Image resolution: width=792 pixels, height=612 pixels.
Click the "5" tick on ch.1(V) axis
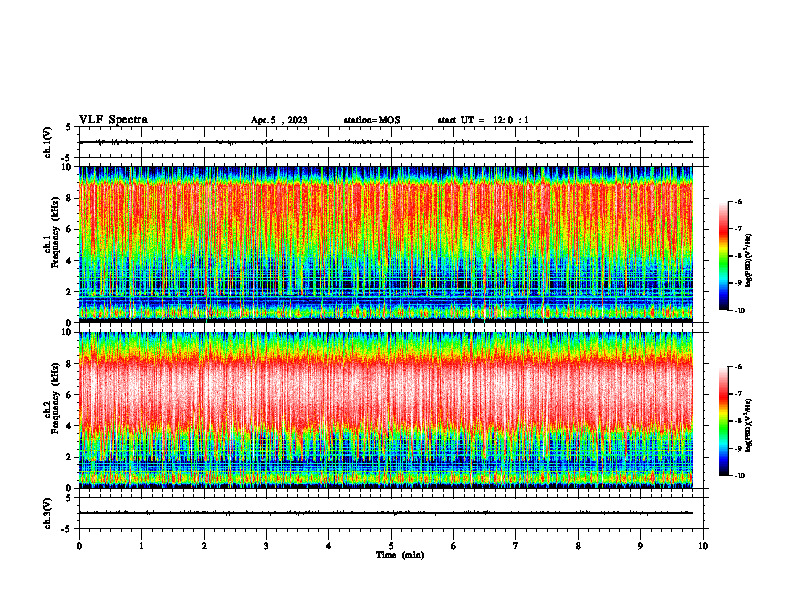pyautogui.click(x=70, y=127)
